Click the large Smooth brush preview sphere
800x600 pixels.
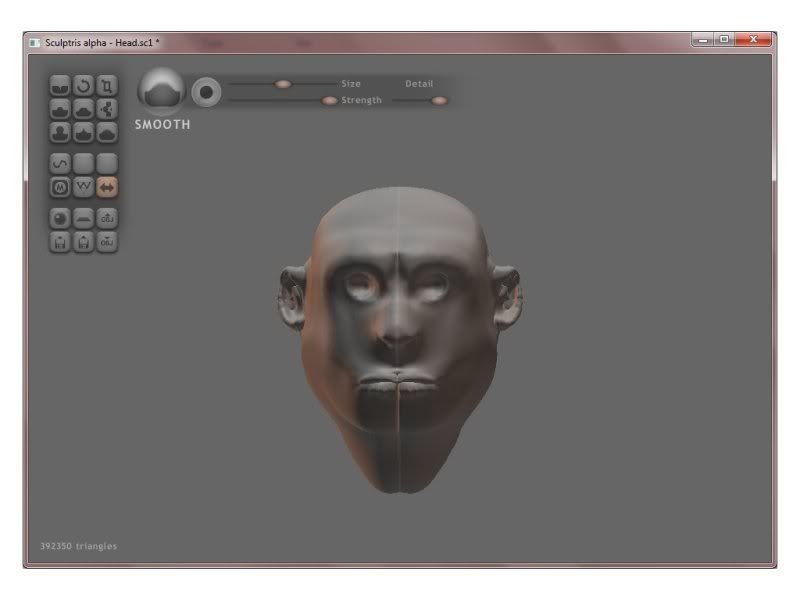click(x=159, y=91)
